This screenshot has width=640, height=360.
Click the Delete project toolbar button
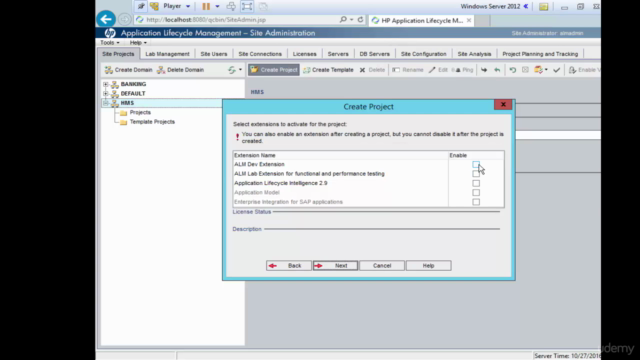pyautogui.click(x=372, y=70)
